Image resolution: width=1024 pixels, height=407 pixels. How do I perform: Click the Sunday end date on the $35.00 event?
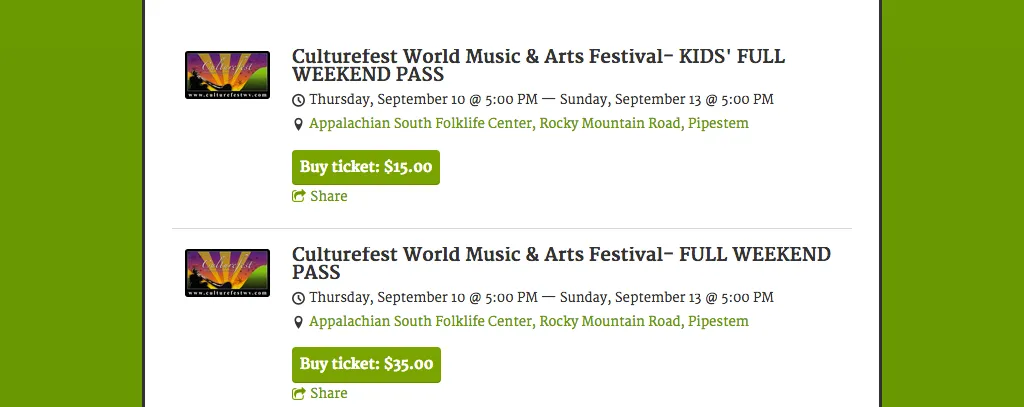tap(667, 297)
